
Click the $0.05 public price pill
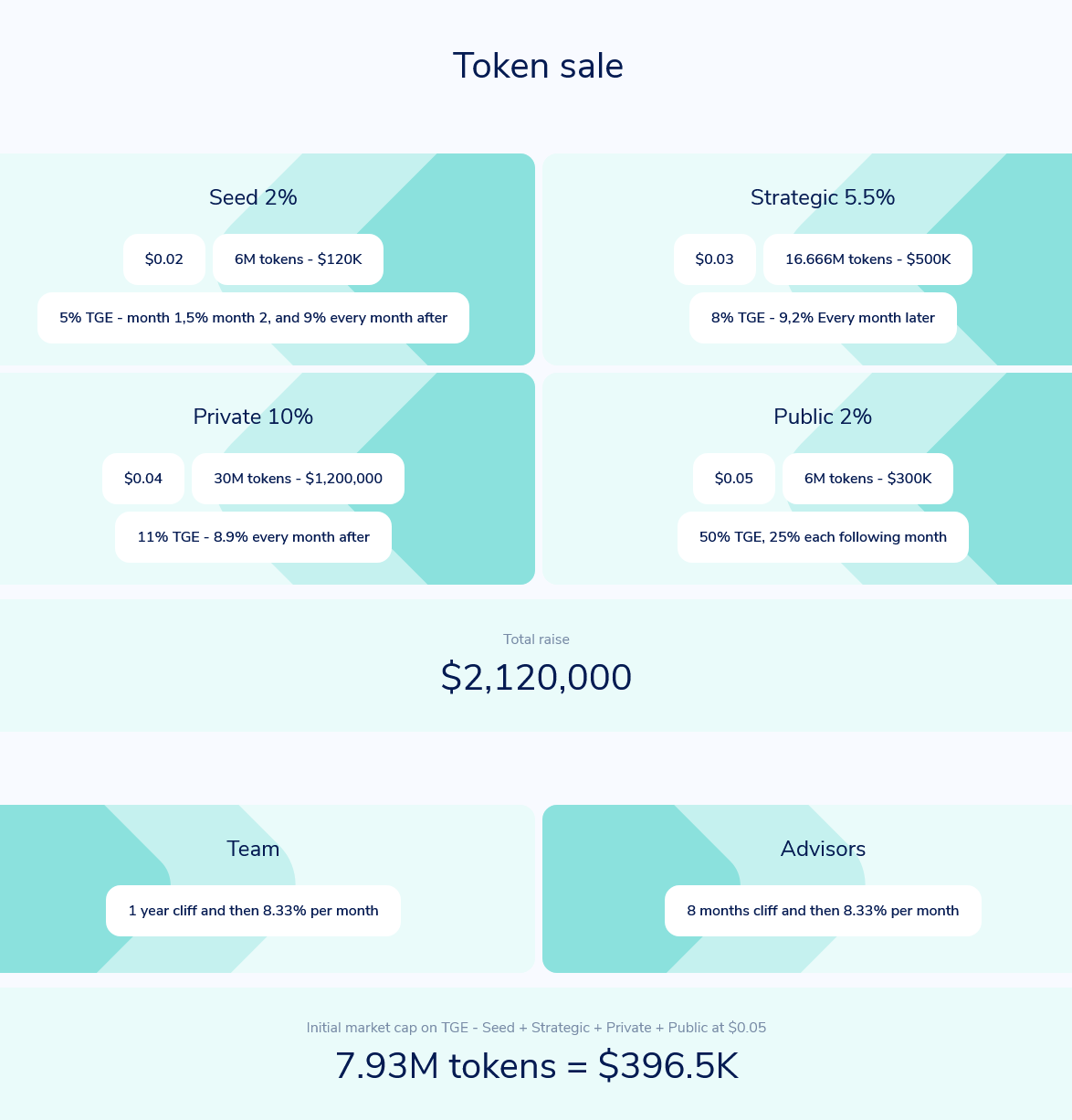734,479
